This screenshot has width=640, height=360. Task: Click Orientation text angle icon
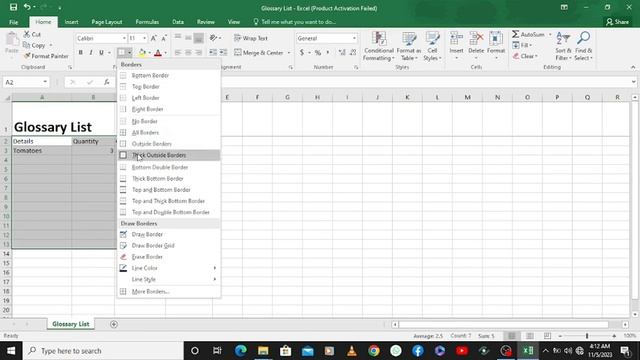pyautogui.click(x=213, y=38)
